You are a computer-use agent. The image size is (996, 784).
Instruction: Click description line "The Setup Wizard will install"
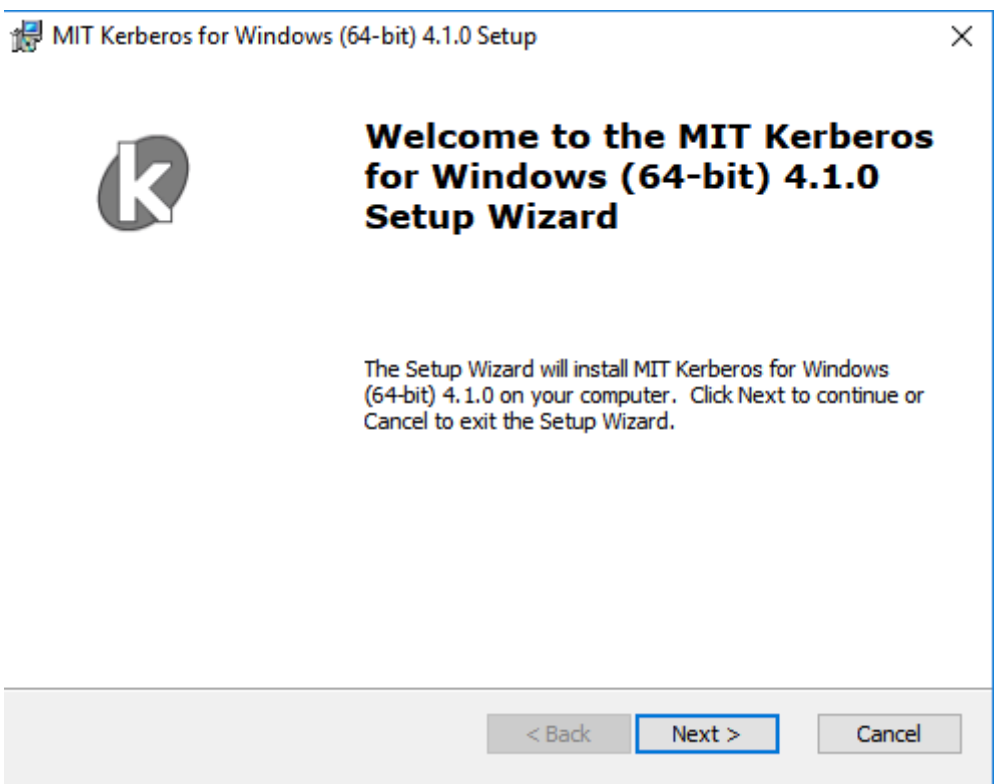495,369
